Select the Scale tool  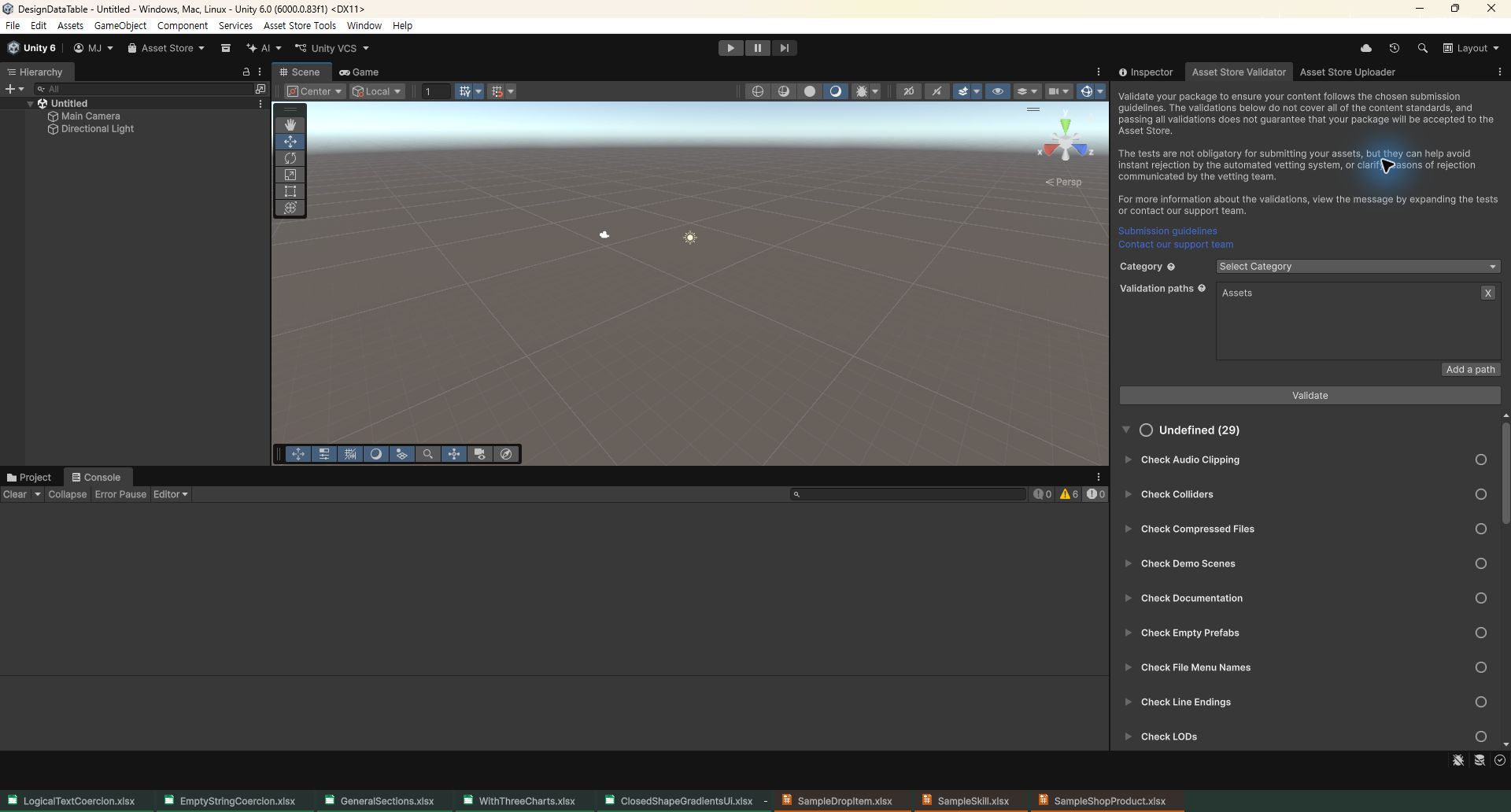click(x=290, y=175)
